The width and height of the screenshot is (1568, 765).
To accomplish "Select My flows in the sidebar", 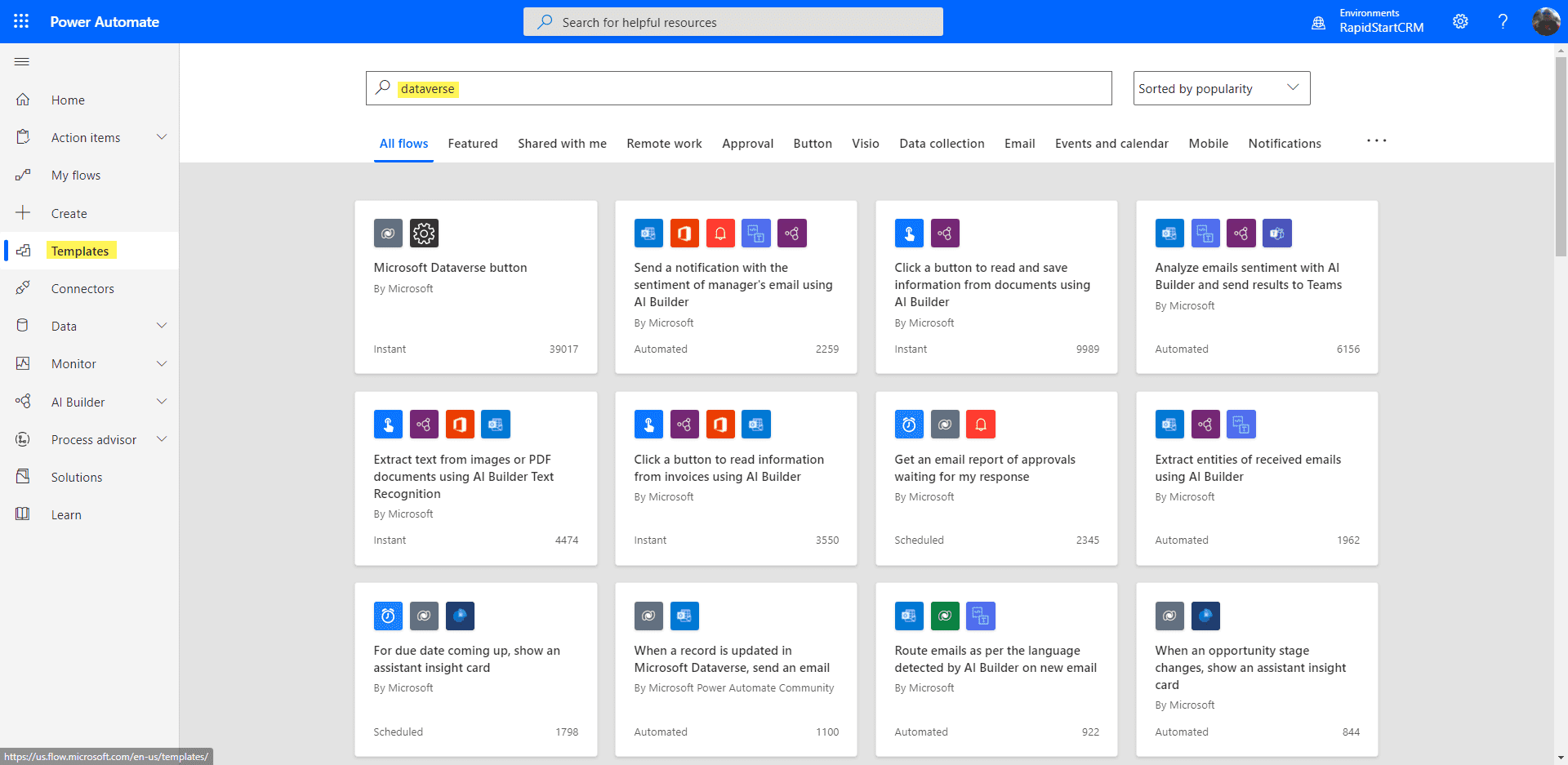I will click(x=76, y=175).
